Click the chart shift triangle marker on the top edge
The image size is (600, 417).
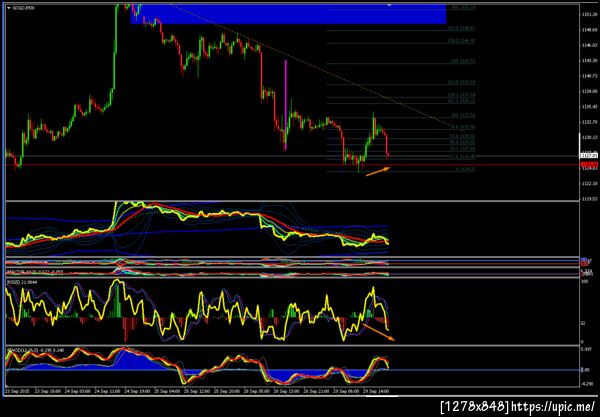(x=390, y=5)
